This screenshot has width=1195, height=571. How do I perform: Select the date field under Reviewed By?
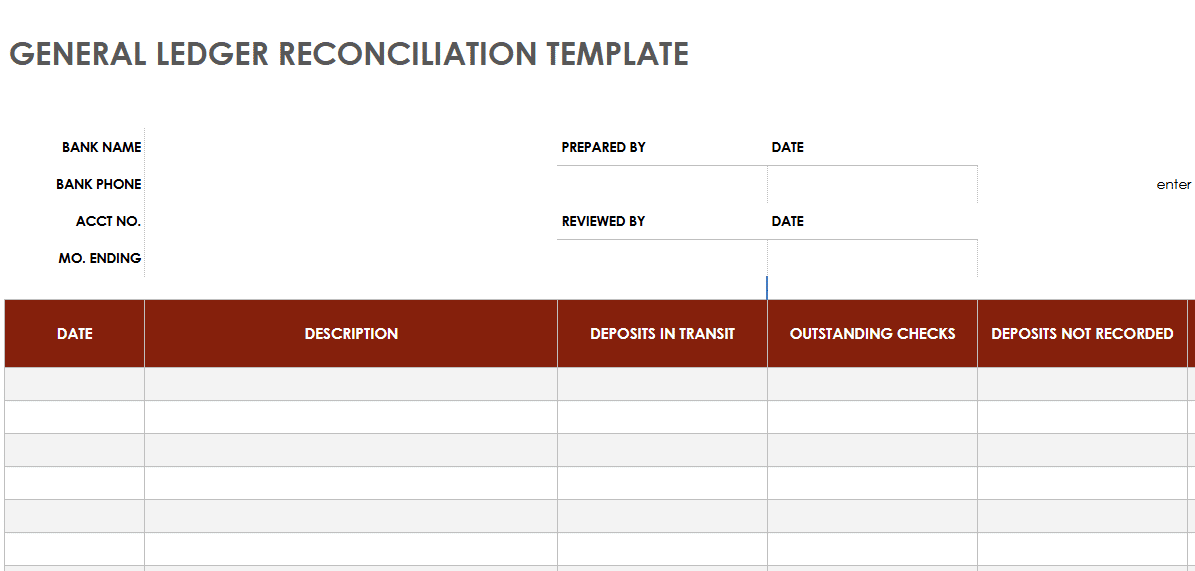click(x=872, y=259)
